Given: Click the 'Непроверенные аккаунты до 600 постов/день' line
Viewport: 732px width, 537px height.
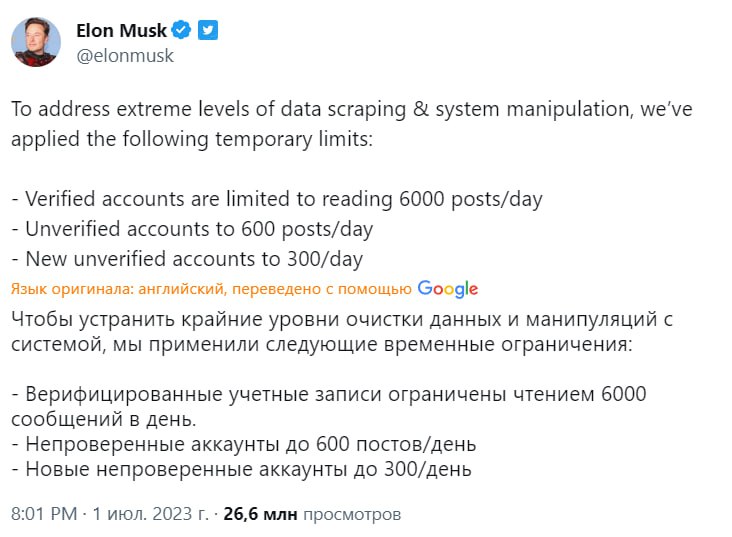Looking at the screenshot, I should coord(244,442).
